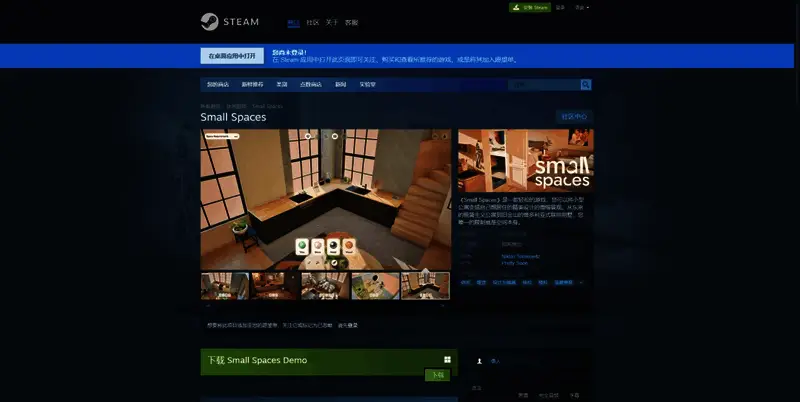Click the 关于 header menu item
Image resolution: width=800 pixels, height=402 pixels.
(331, 22)
